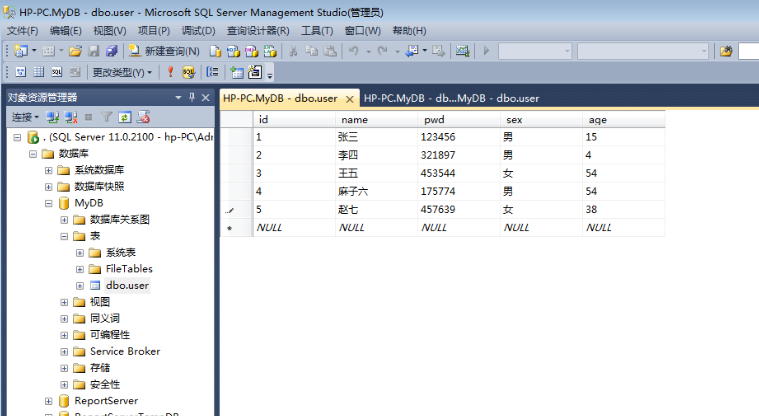Show the SQL pane icon
This screenshot has height=416, width=759.
(57, 72)
